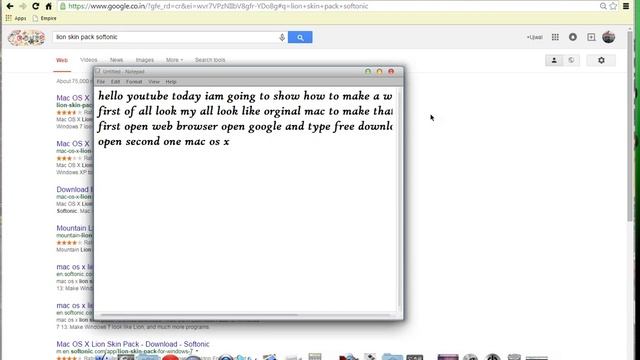Open Notepad's Edit menu
The width and height of the screenshot is (640, 360).
[116, 82]
